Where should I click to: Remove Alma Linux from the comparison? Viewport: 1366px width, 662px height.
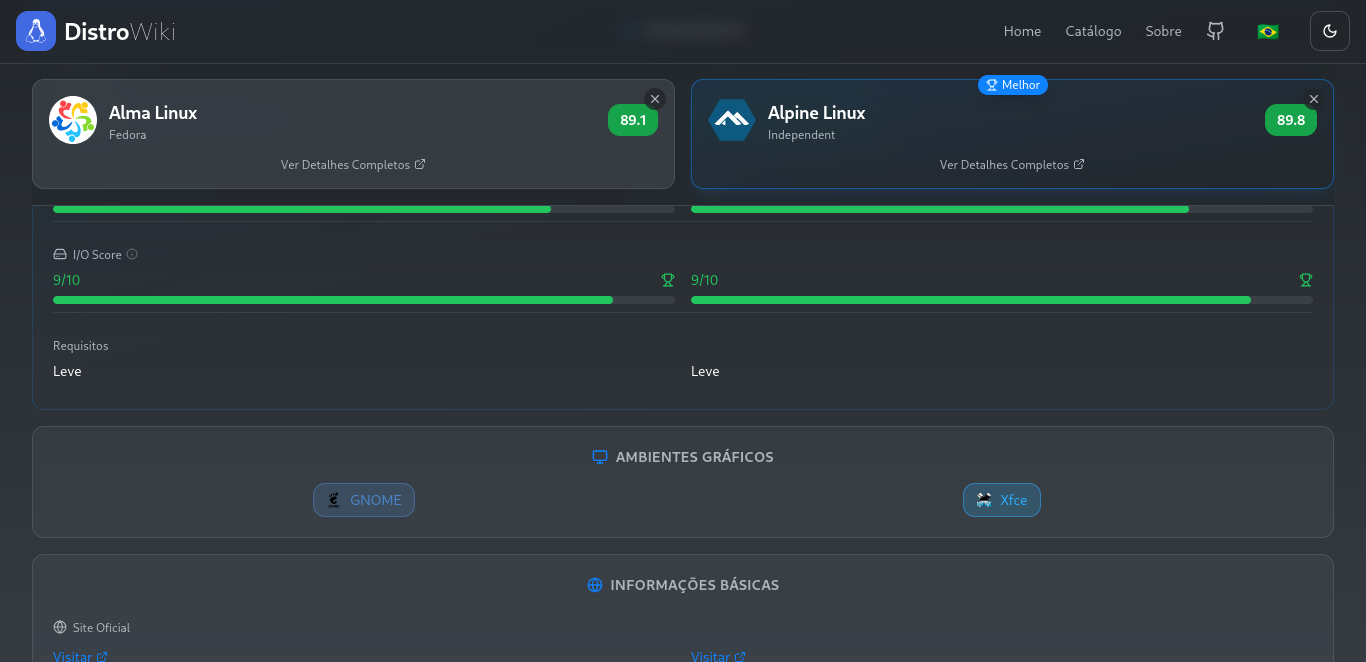coord(655,99)
